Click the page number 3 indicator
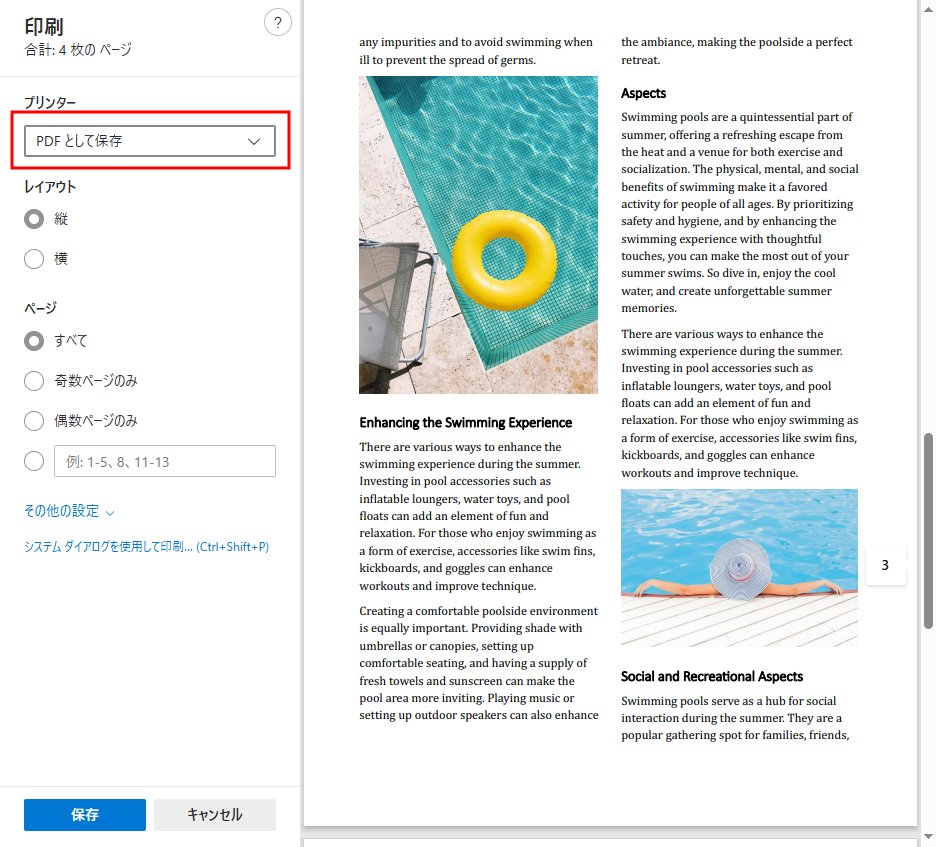The height and width of the screenshot is (847, 936). pos(885,565)
